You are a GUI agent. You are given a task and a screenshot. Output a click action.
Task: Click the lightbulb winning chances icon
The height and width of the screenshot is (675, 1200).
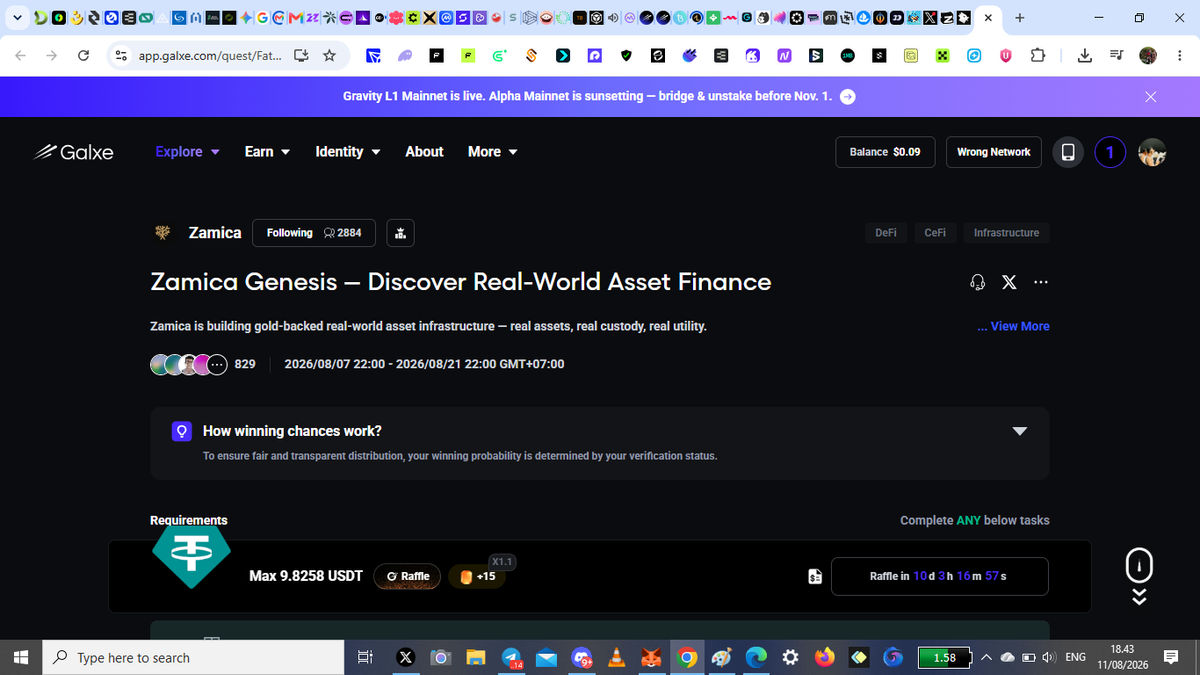pos(181,431)
